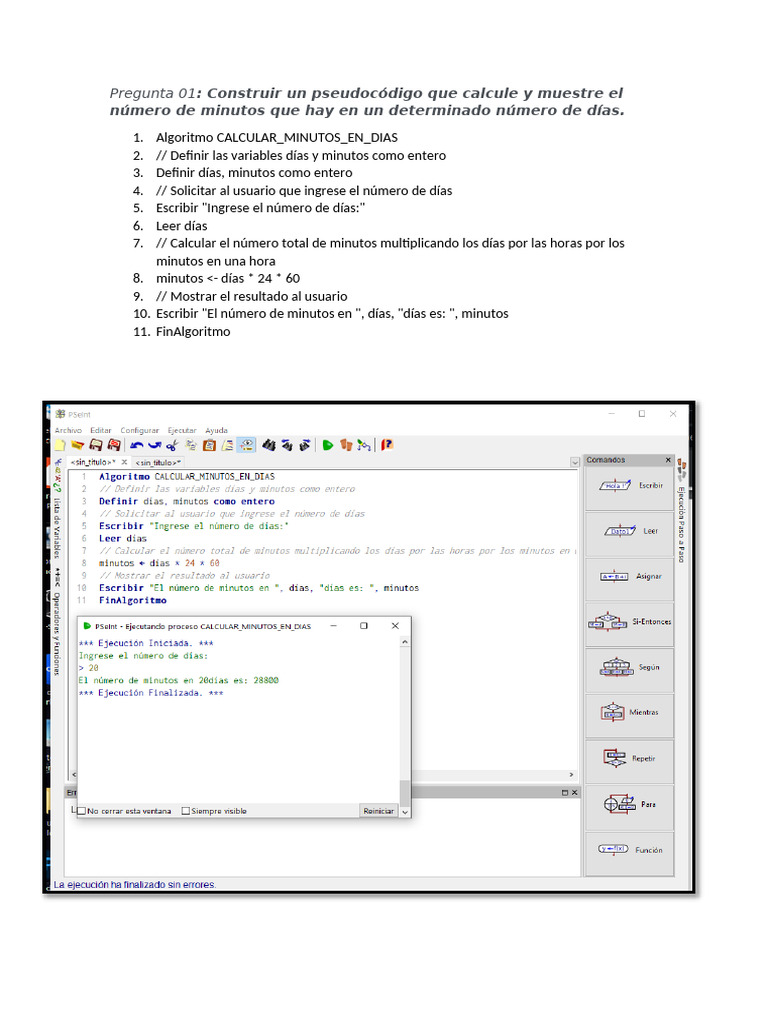Viewport: 768px width, 1024px height.
Task: Click the Fix indentation icon
Action: [x=227, y=445]
